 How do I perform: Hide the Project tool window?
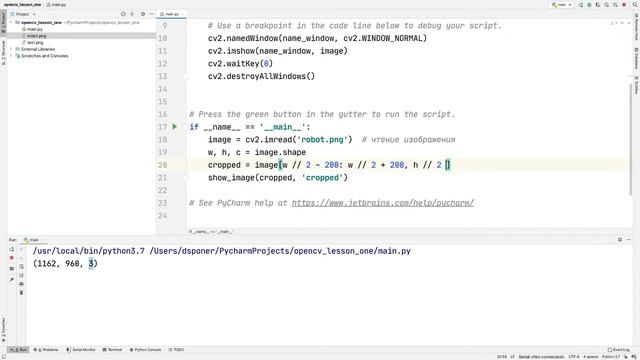pos(151,14)
